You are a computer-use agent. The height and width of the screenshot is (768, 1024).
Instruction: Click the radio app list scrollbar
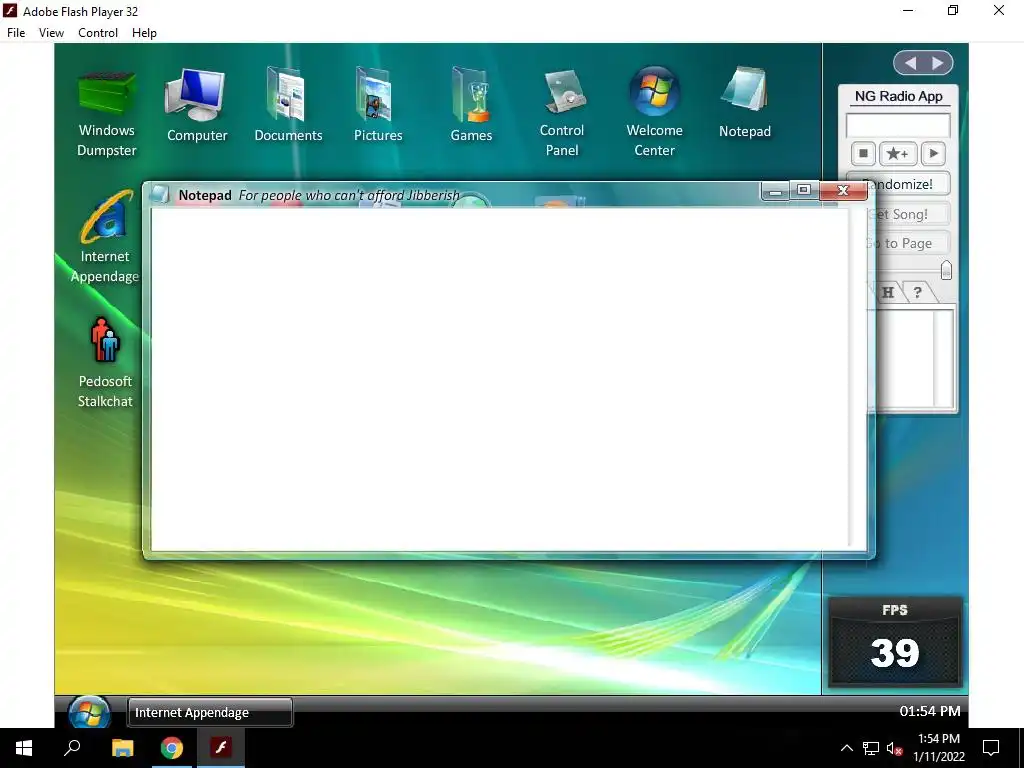pyautogui.click(x=944, y=359)
